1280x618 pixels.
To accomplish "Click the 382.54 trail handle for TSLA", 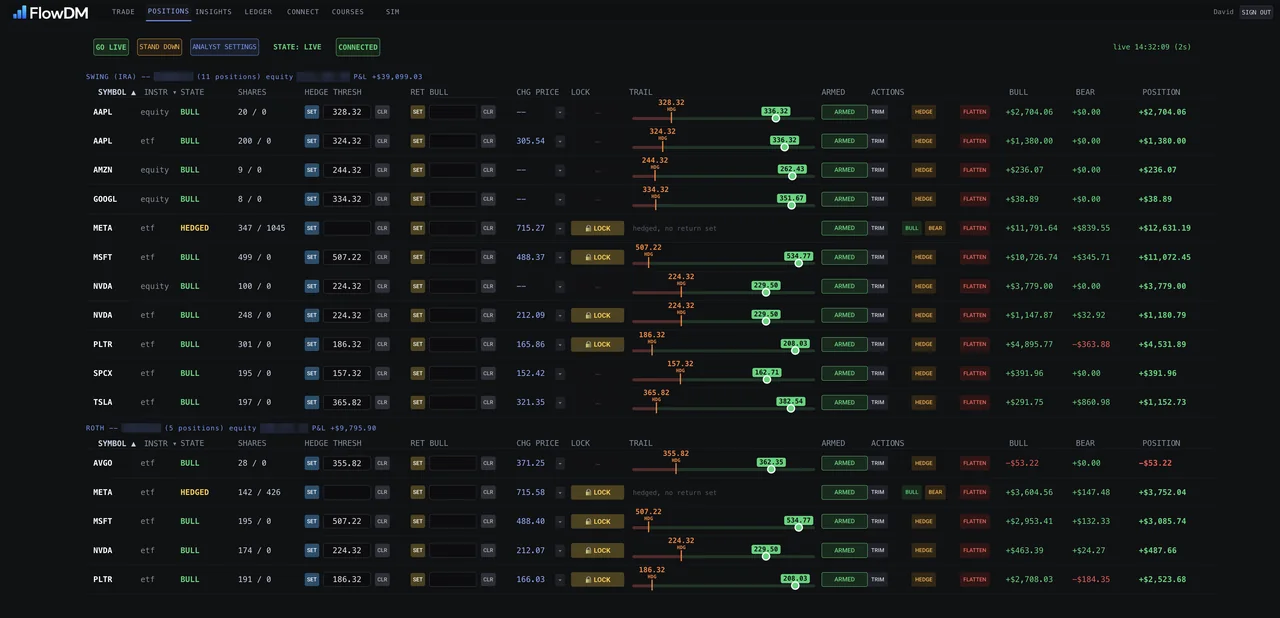I will [x=790, y=408].
